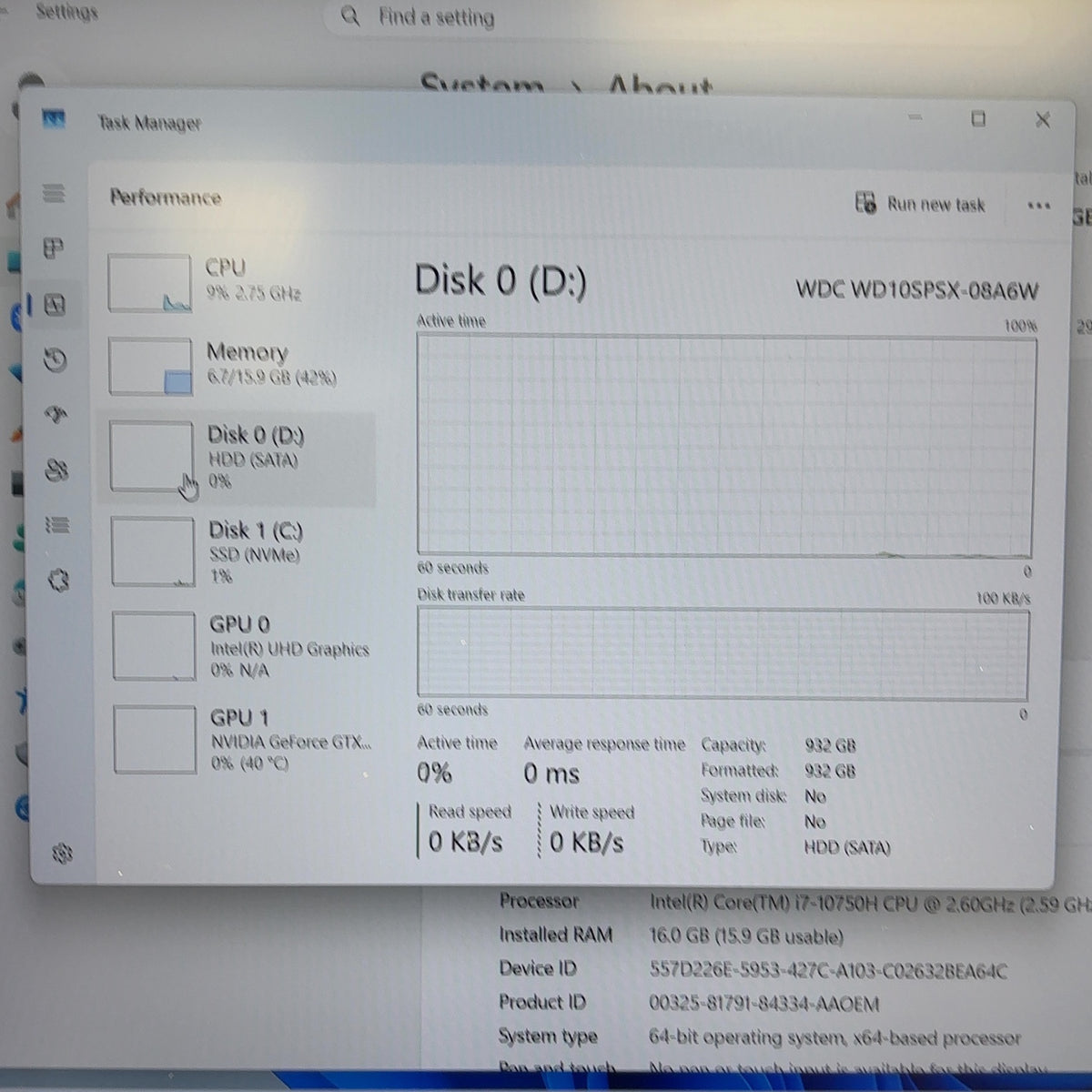
Task: Click the Installed RAM 16.0 GB value in Settings
Action: [x=746, y=936]
